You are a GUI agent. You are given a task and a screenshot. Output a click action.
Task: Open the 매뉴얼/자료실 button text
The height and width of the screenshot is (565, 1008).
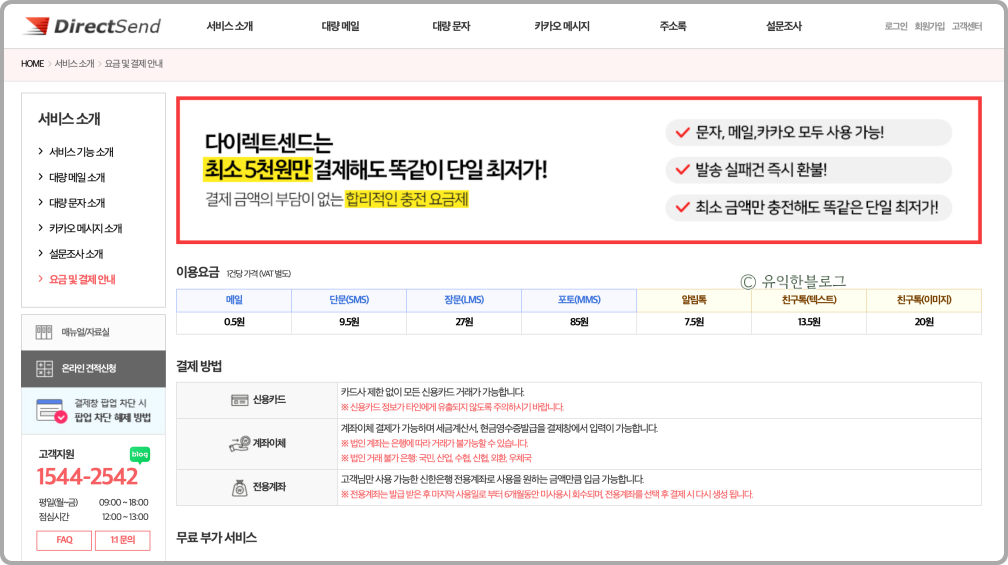(86, 332)
